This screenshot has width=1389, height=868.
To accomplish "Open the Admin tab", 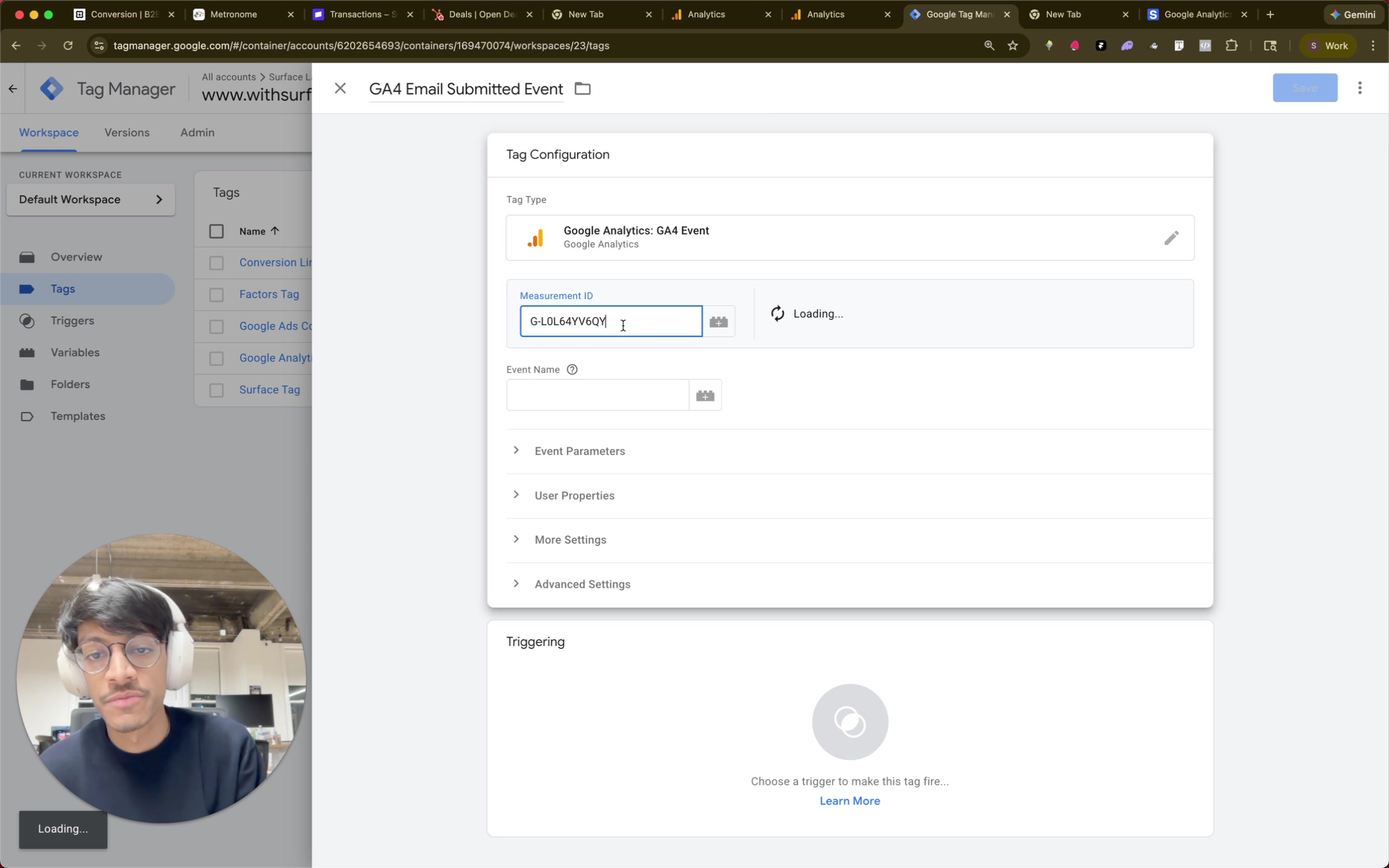I will coord(197,133).
